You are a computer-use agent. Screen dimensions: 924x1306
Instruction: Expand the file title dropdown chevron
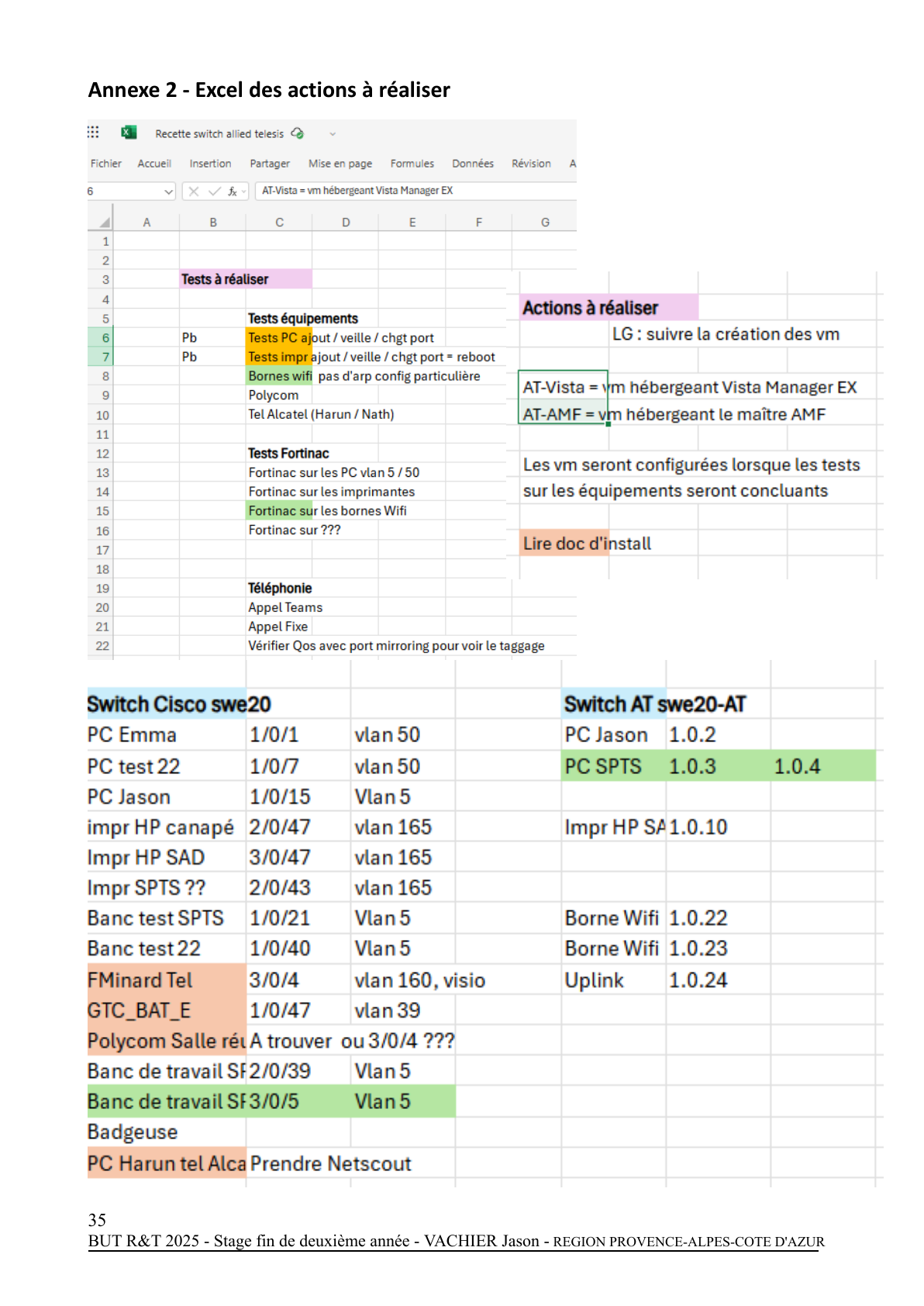click(333, 134)
